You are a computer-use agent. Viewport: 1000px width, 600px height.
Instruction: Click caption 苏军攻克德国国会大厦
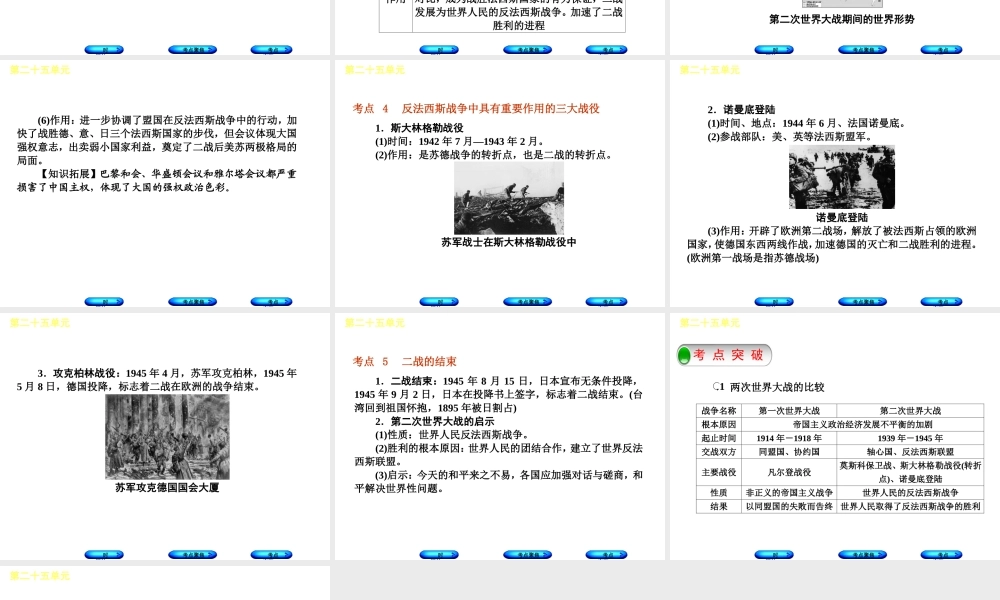167,488
